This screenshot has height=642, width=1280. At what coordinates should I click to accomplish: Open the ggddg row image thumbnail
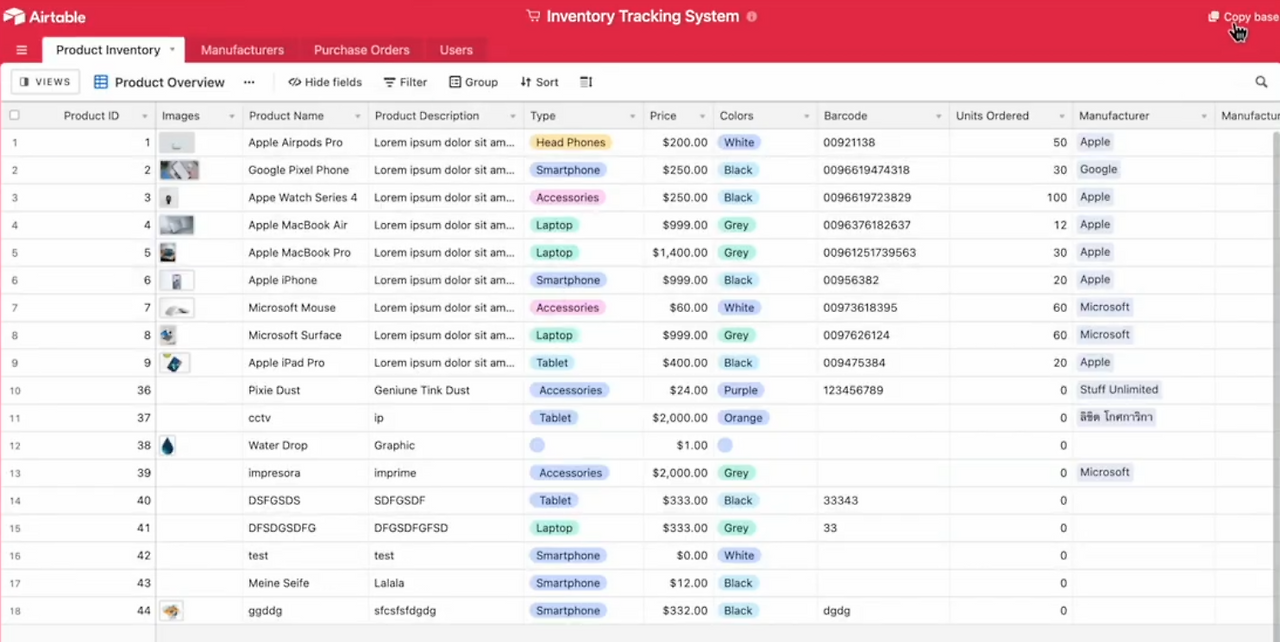[171, 611]
